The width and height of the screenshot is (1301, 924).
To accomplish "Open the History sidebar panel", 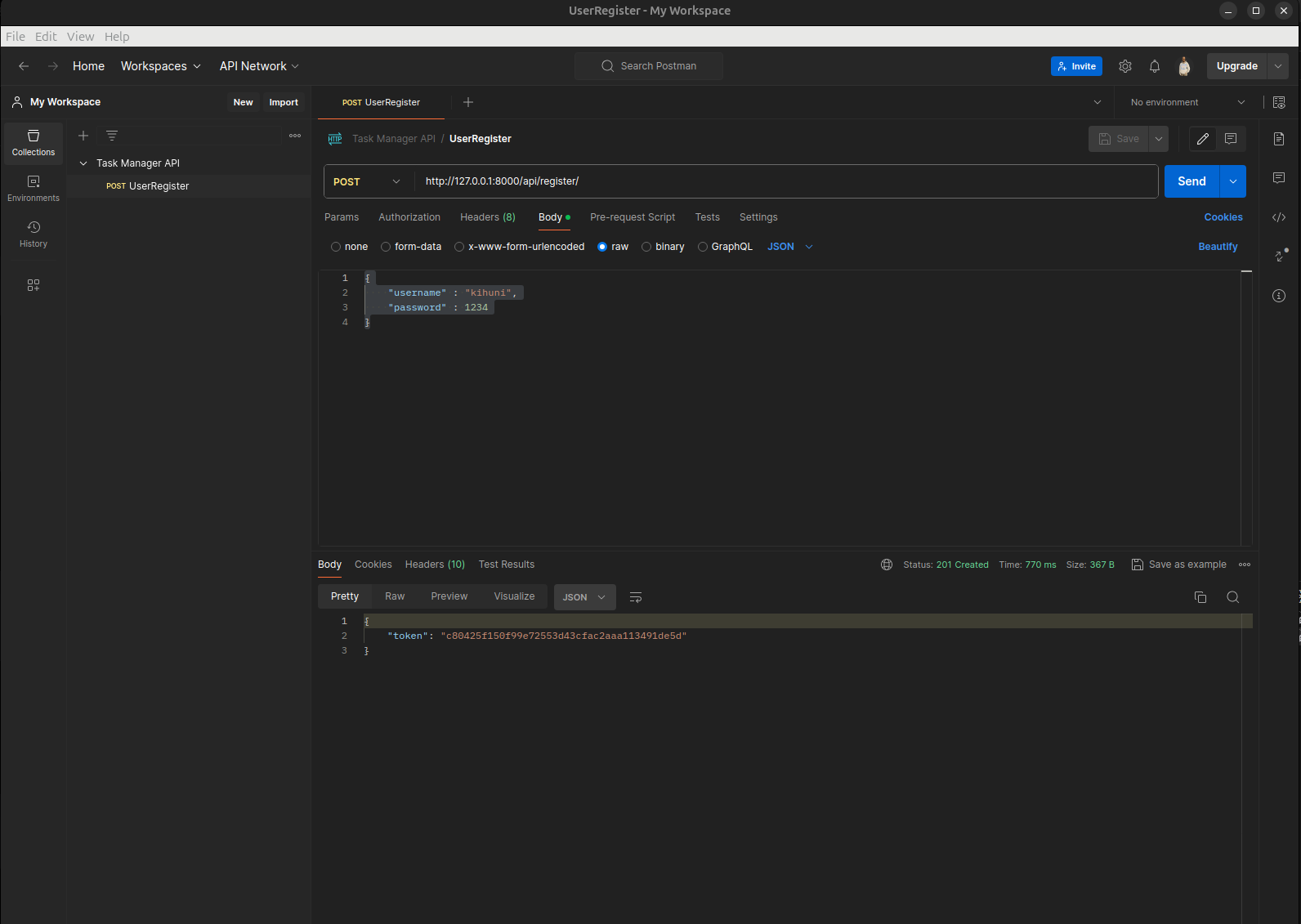I will click(x=34, y=234).
